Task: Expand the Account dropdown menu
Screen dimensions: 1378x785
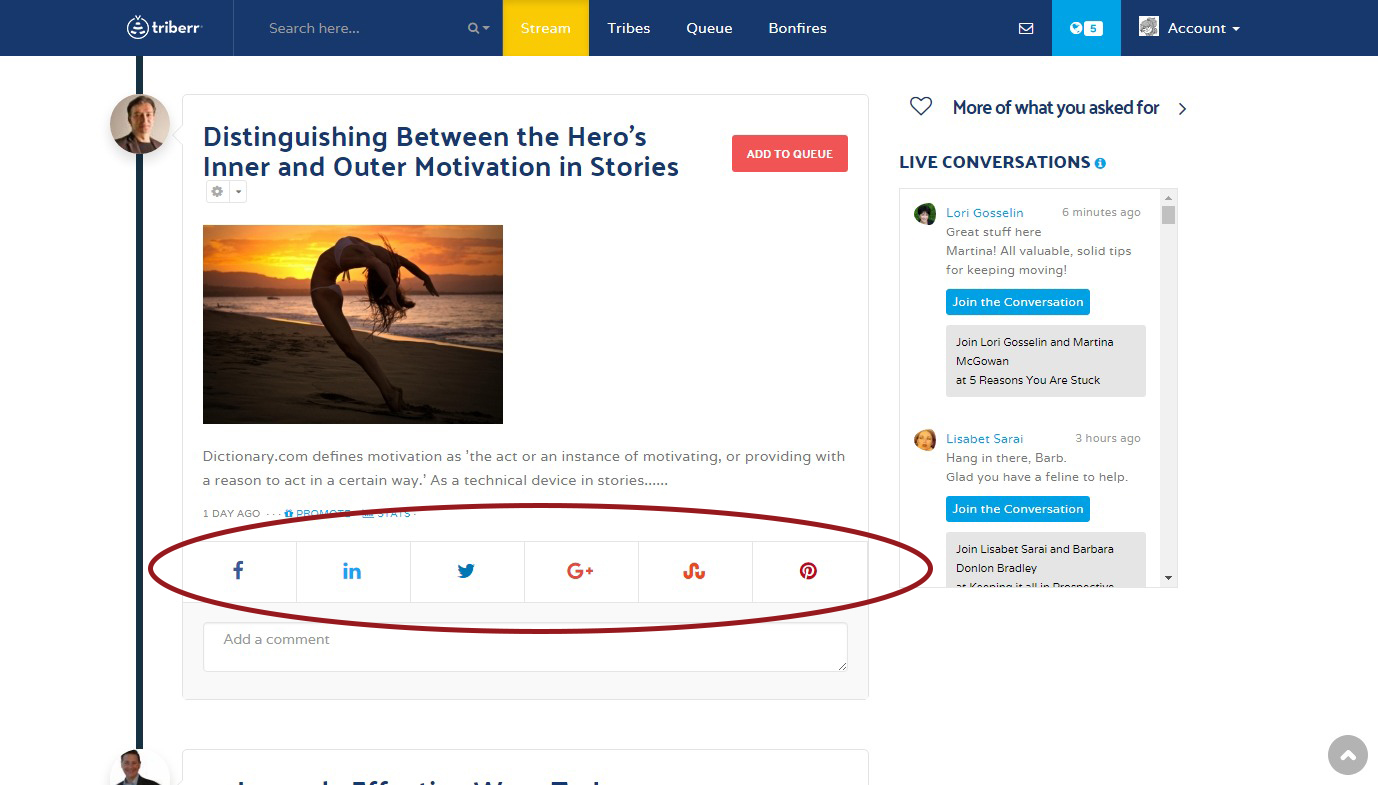Action: pos(1190,28)
